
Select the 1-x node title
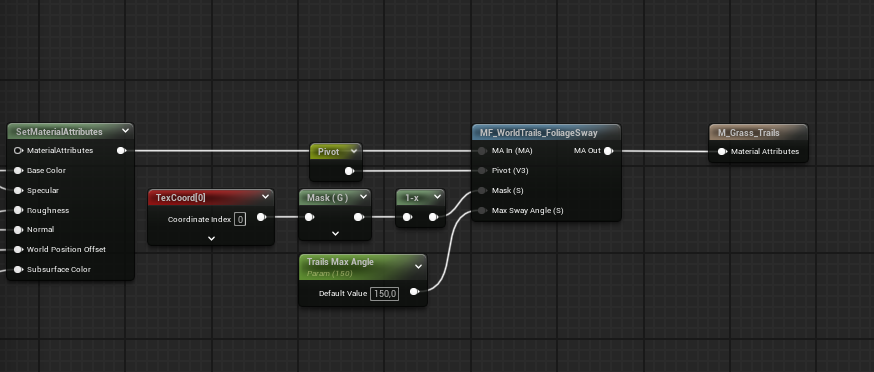click(412, 198)
